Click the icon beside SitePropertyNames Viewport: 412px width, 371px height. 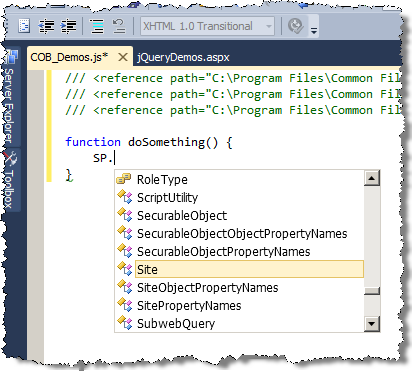[x=125, y=305]
